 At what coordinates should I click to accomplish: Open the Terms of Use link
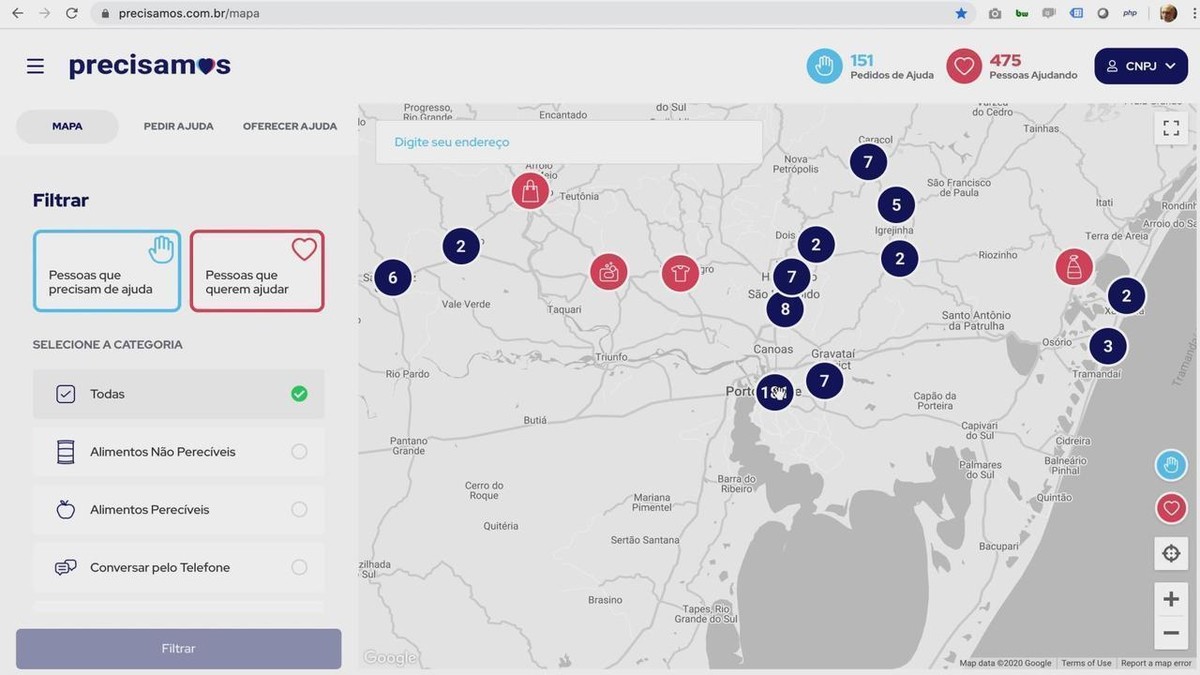point(1086,663)
